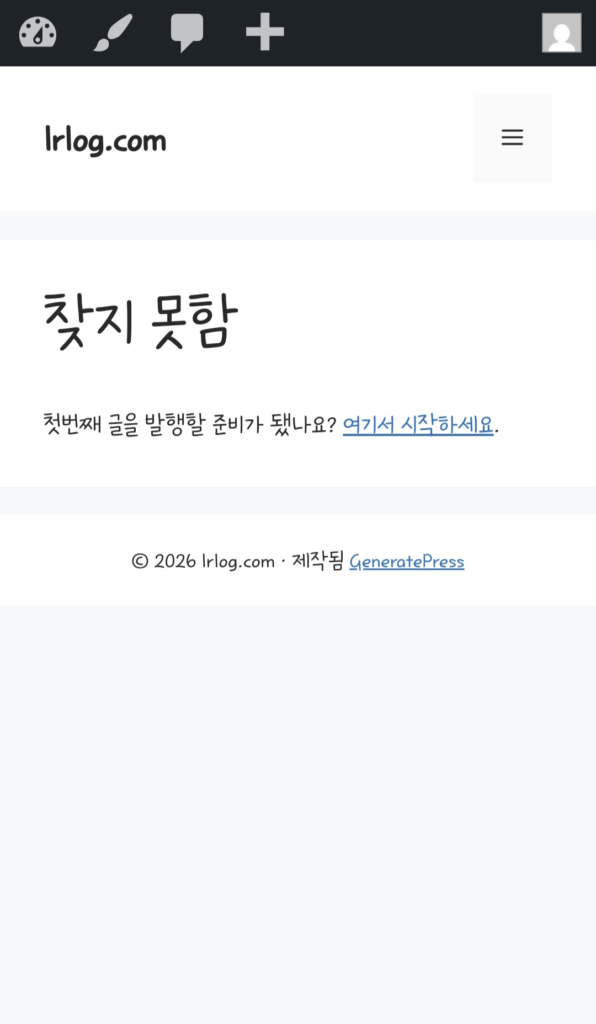Follow the 여기서 시작하세요 link
596x1024 pixels.
(418, 425)
